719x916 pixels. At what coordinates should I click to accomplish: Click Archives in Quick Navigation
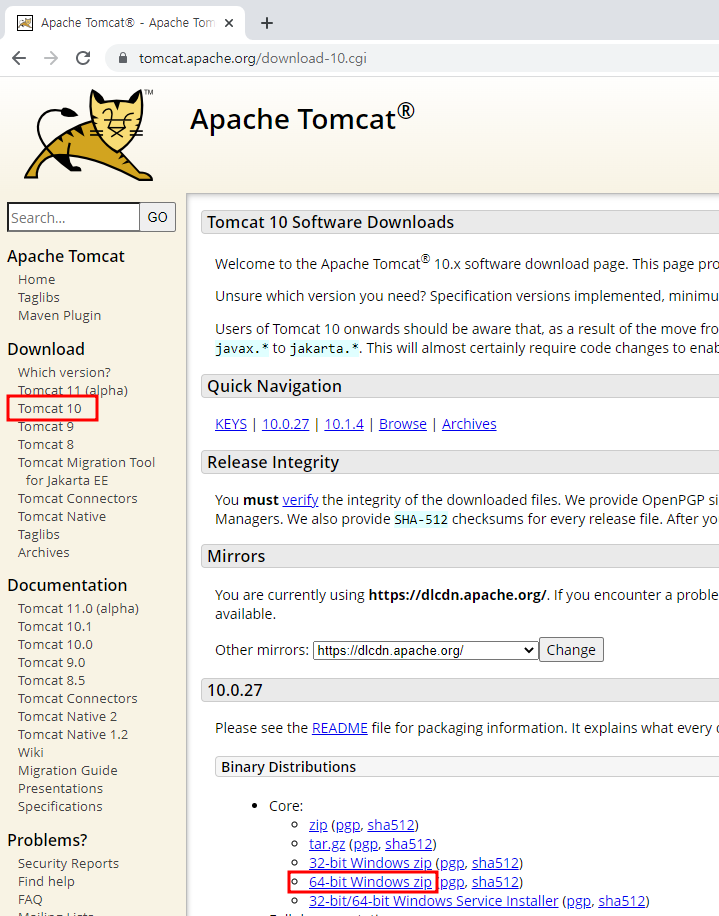[x=469, y=424]
